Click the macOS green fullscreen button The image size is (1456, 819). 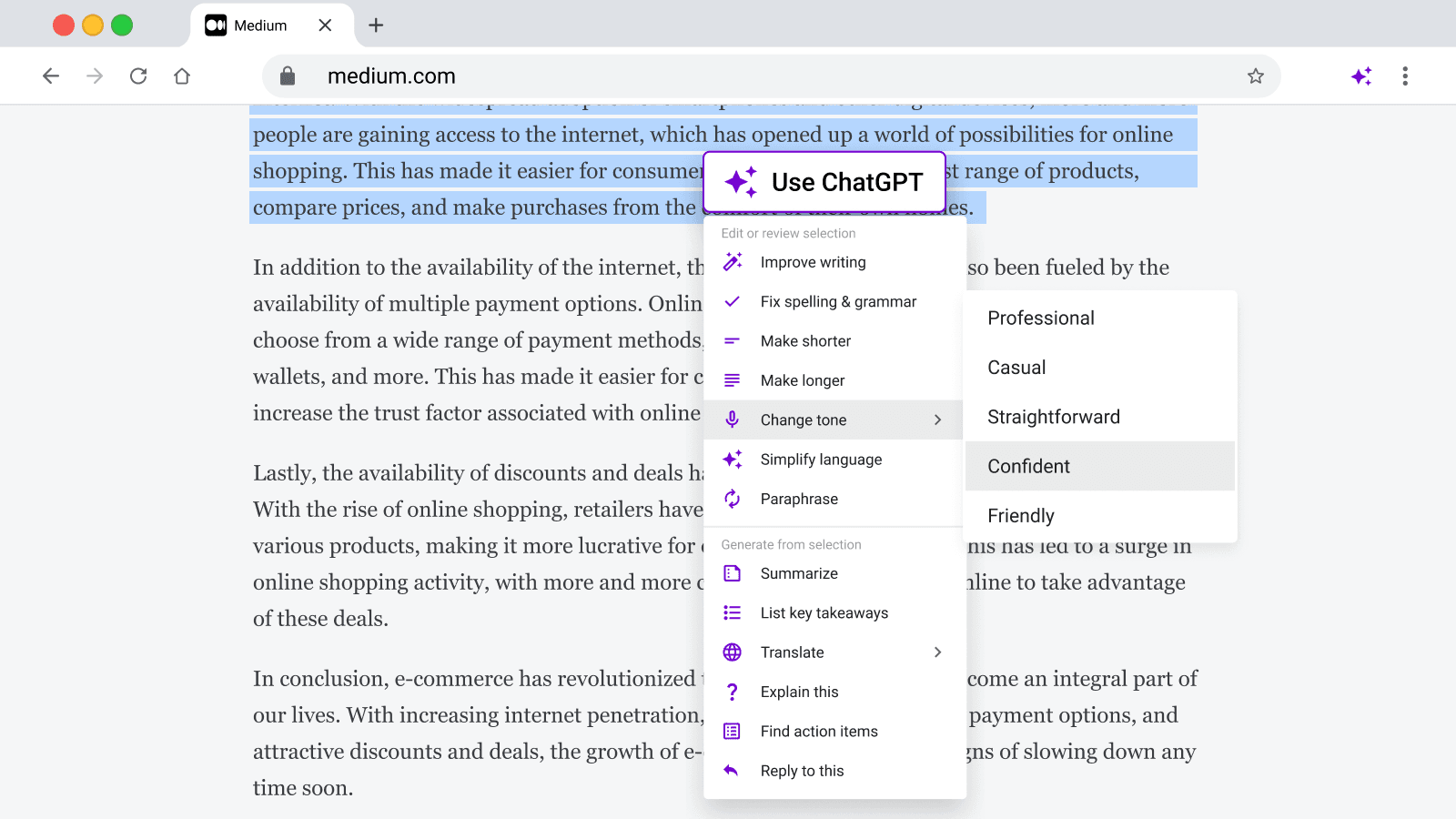coord(122,25)
